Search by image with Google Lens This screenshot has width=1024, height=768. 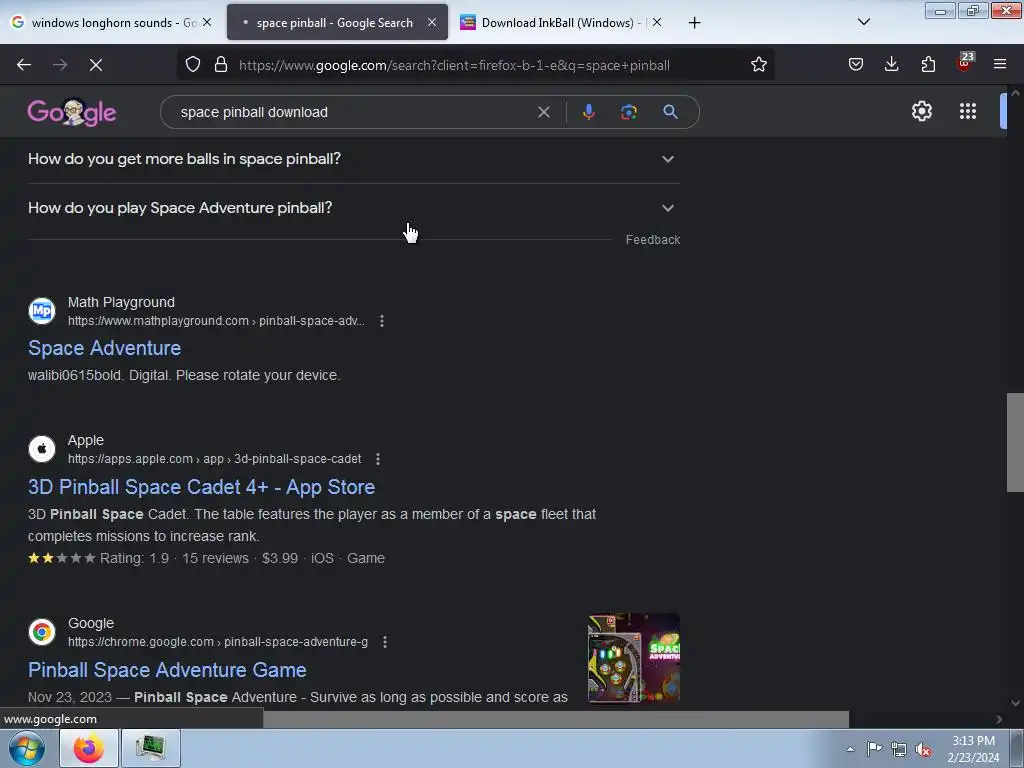click(x=629, y=112)
